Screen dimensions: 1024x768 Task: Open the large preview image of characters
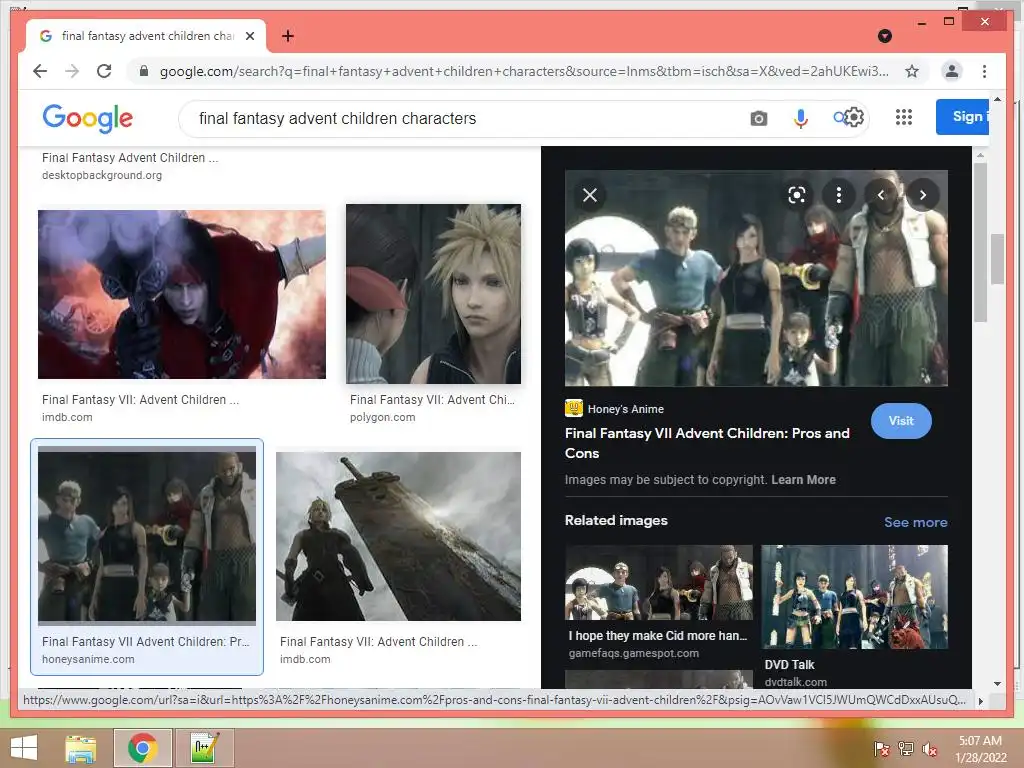tap(756, 278)
